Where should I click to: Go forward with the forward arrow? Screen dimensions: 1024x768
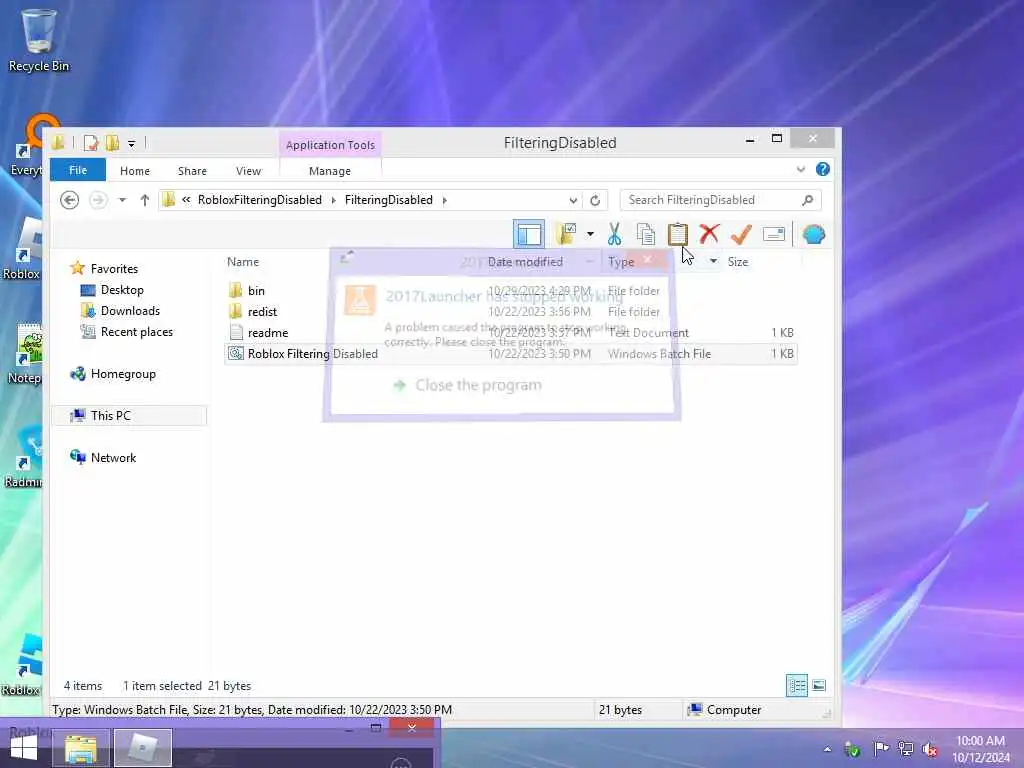tap(98, 200)
